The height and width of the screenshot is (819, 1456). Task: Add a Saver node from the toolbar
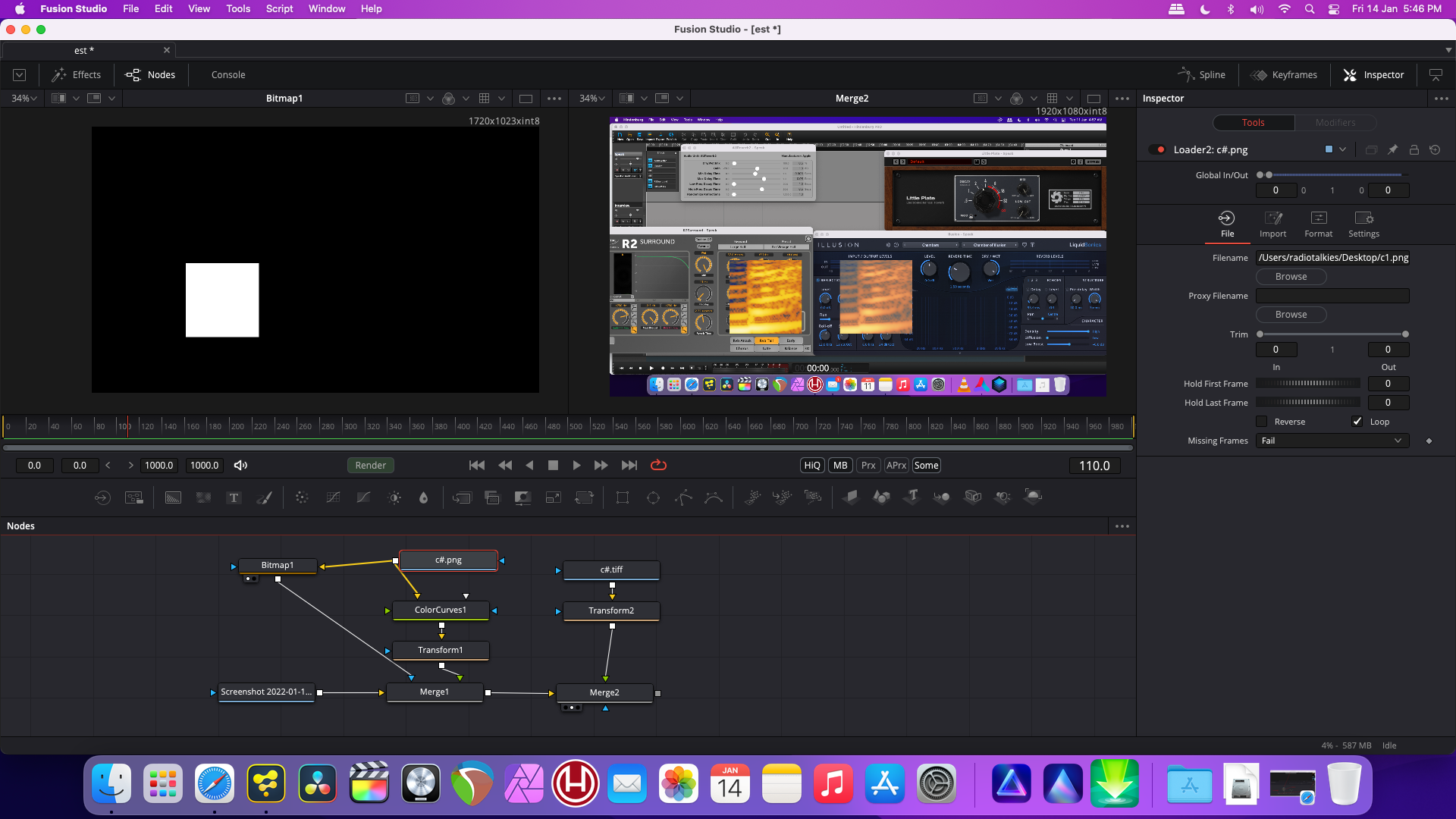134,497
